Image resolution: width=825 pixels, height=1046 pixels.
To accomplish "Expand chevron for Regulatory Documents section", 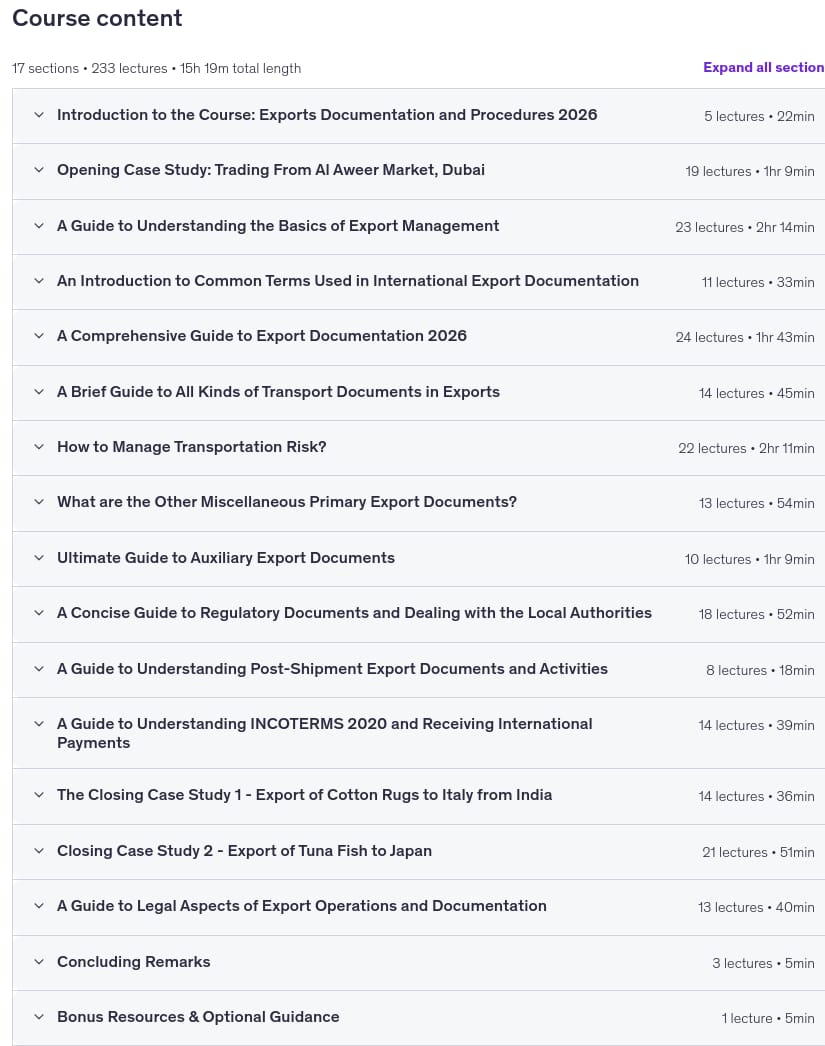I will tap(39, 612).
